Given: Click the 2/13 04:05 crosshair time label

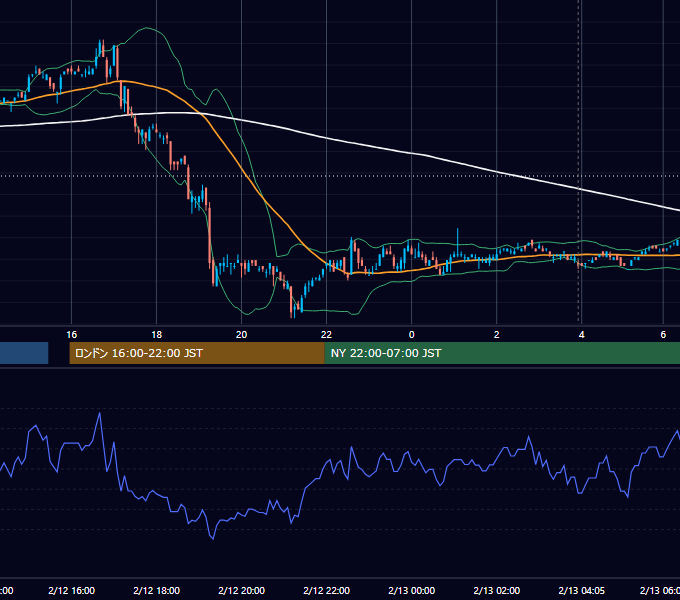Looking at the screenshot, I should tap(582, 590).
